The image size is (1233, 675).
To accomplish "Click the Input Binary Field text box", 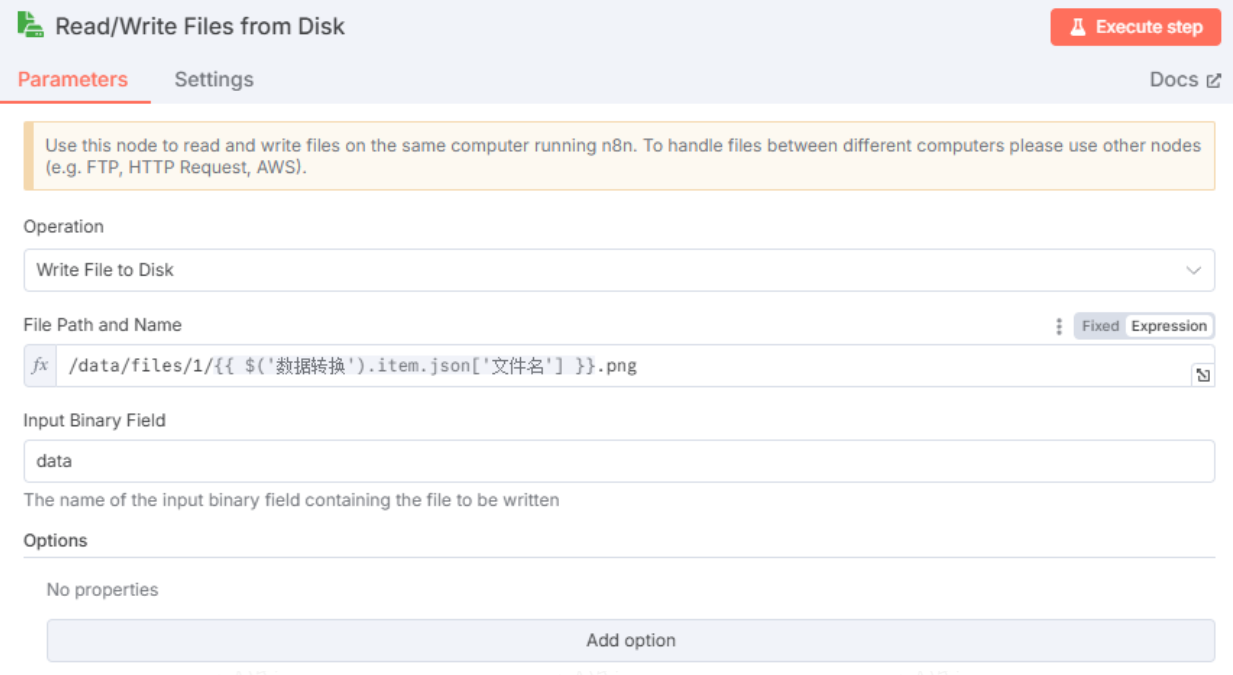I will coord(617,461).
